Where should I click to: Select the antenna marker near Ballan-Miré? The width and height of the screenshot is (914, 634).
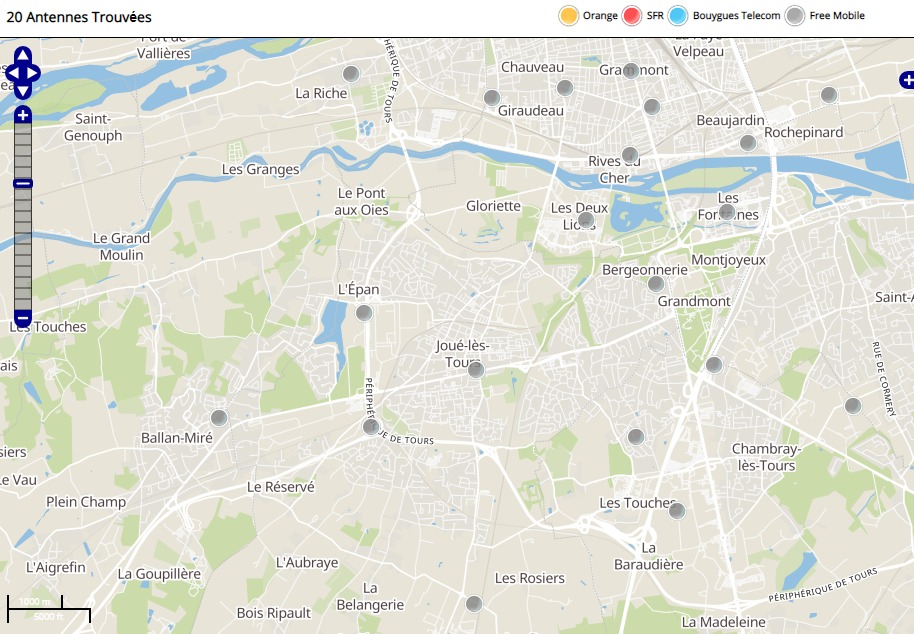(x=219, y=418)
